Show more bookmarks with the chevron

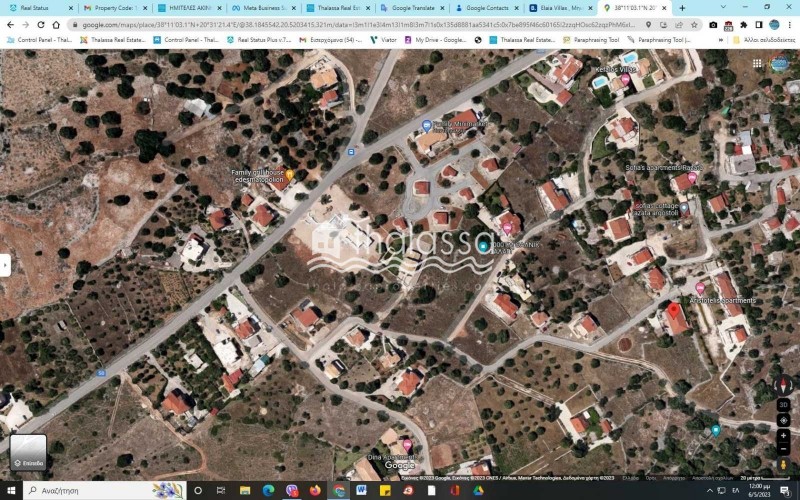tap(721, 40)
